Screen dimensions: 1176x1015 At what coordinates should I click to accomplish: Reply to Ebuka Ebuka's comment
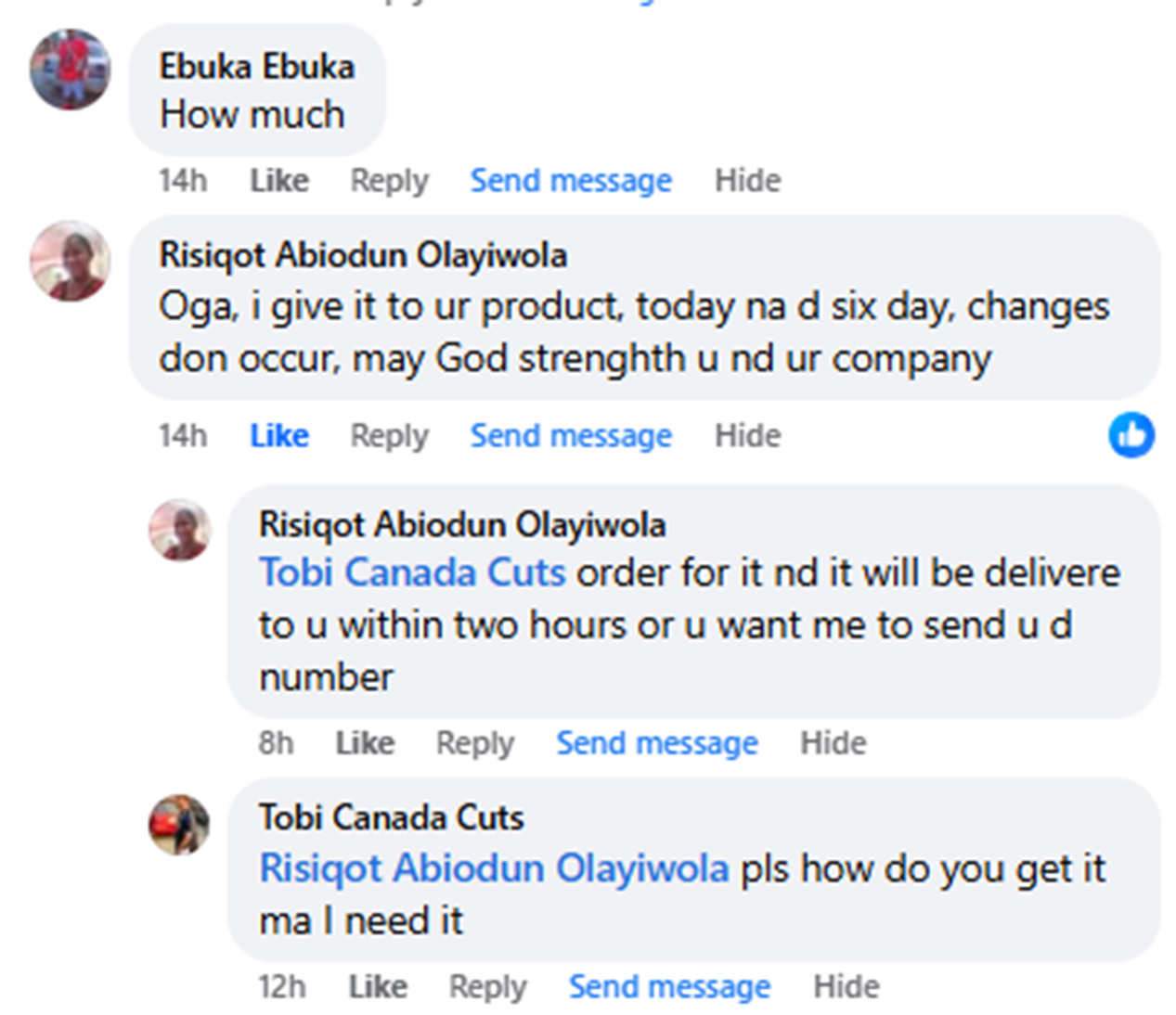[x=389, y=180]
